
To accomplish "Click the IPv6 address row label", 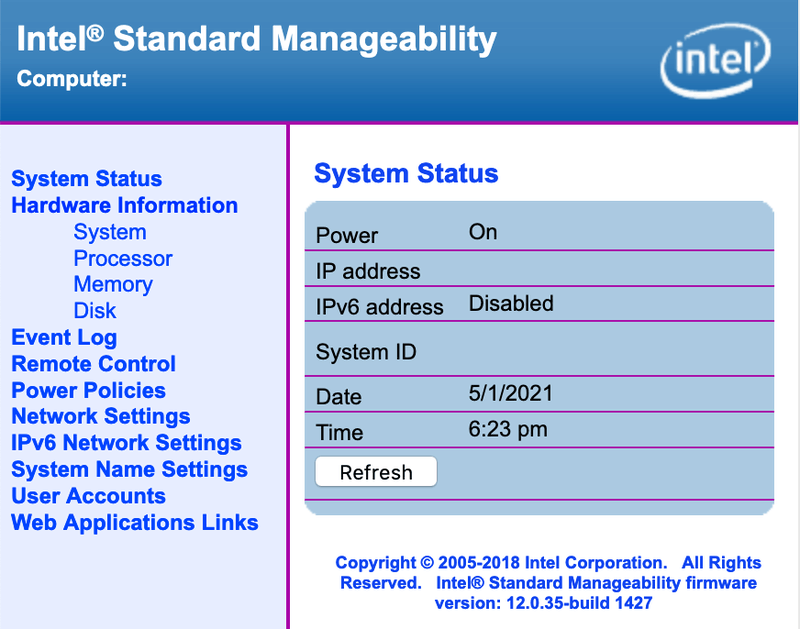I will [x=380, y=307].
